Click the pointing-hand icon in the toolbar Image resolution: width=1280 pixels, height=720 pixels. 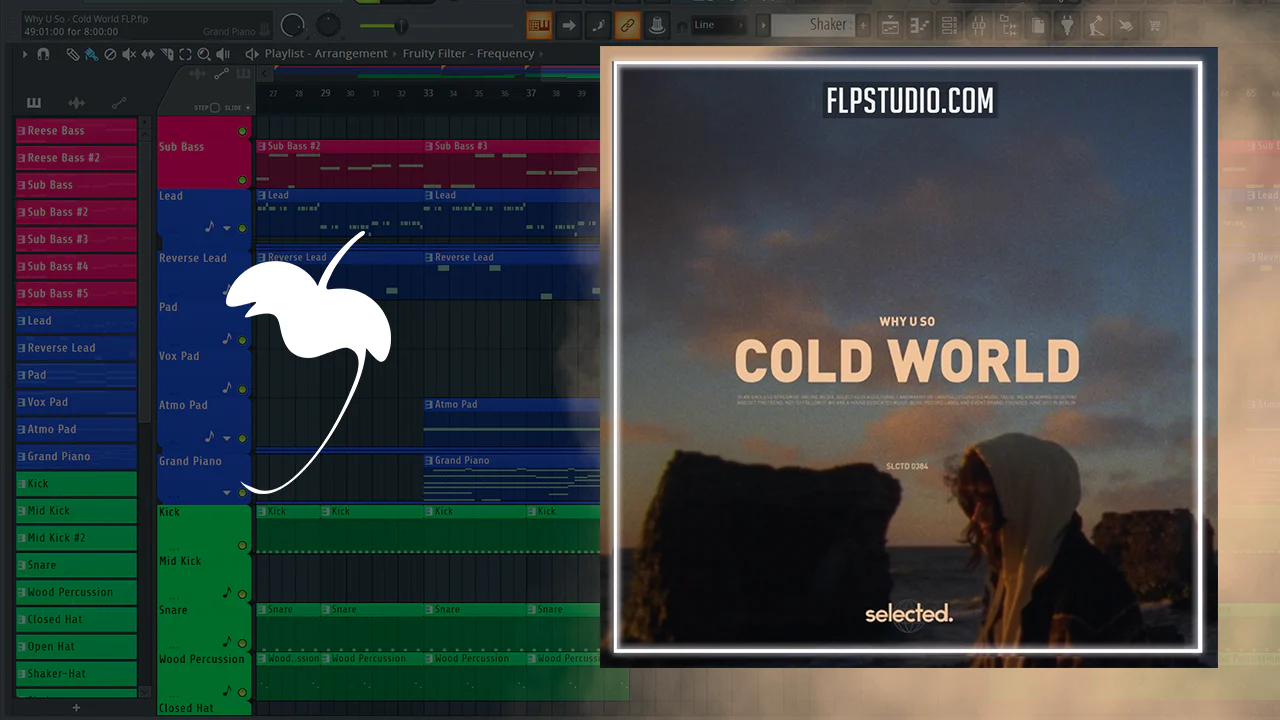click(x=1127, y=25)
